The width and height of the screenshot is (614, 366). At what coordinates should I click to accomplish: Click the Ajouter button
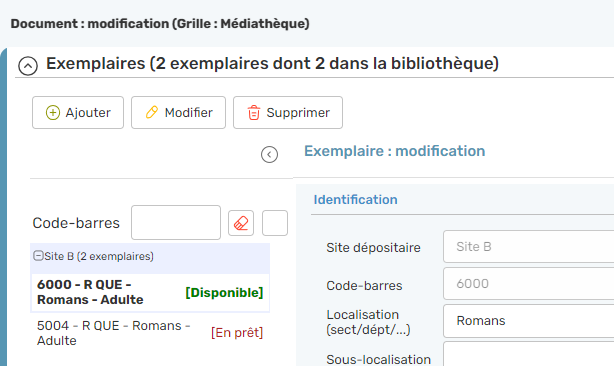(78, 113)
